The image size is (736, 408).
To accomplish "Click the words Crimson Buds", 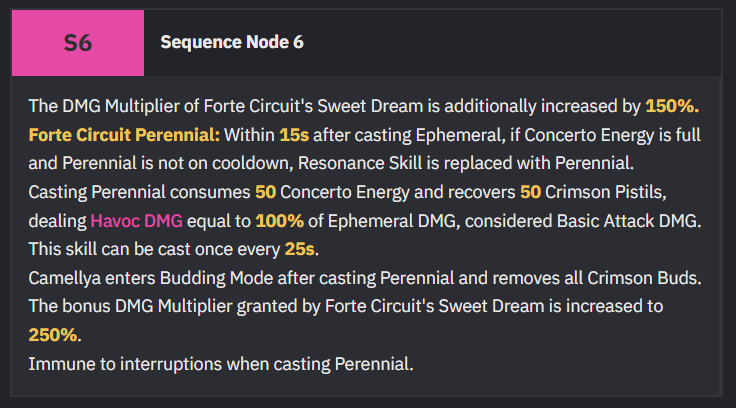I will pyautogui.click(x=644, y=278).
